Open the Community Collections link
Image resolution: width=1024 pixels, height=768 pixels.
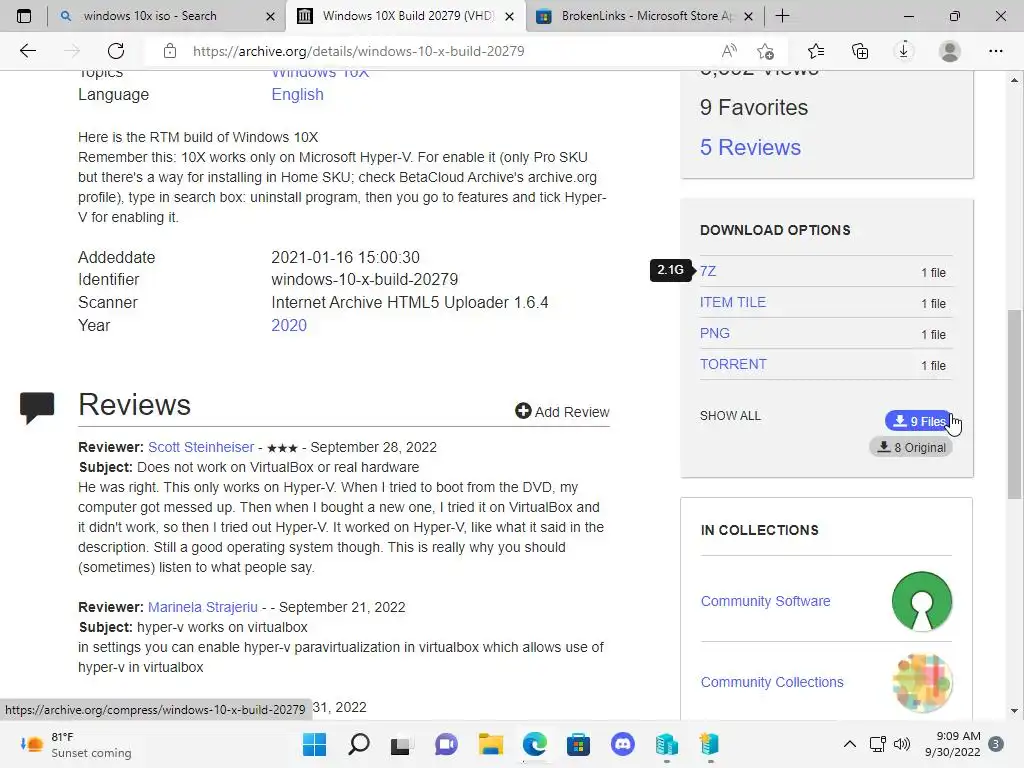pos(771,682)
